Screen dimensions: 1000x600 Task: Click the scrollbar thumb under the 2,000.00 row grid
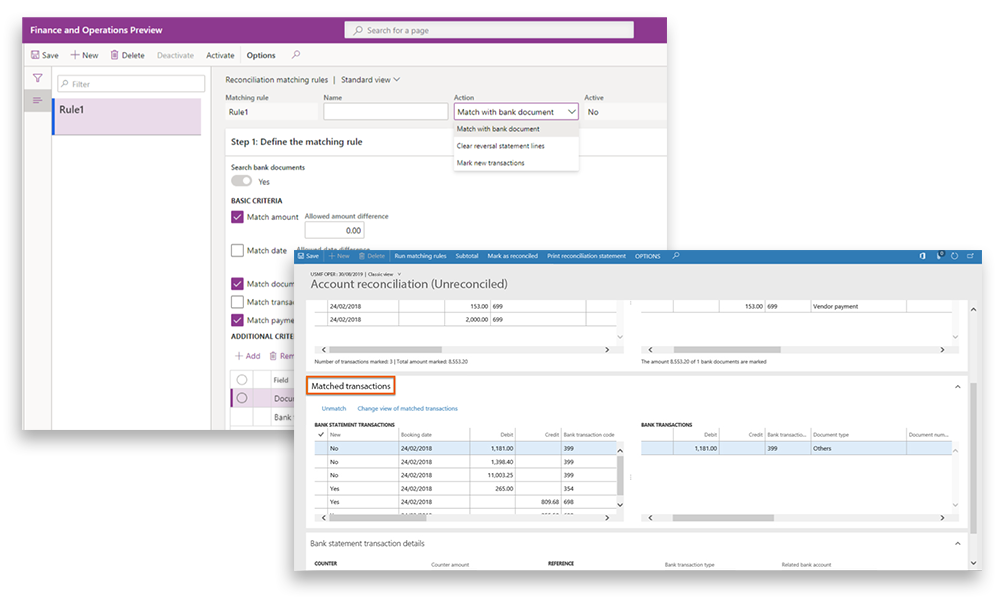(x=385, y=349)
